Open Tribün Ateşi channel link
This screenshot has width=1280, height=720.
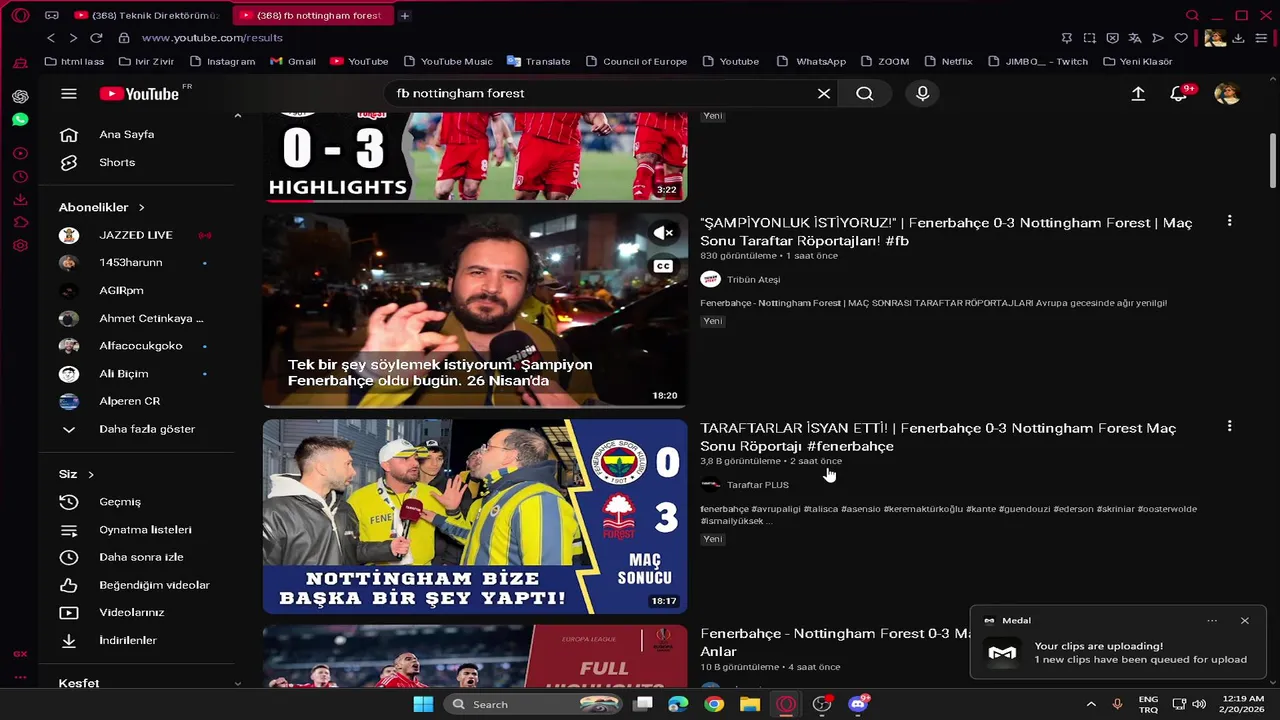click(x=753, y=280)
